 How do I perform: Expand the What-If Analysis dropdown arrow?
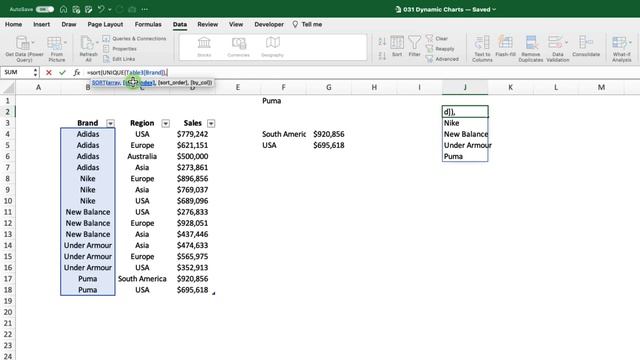tap(631, 42)
